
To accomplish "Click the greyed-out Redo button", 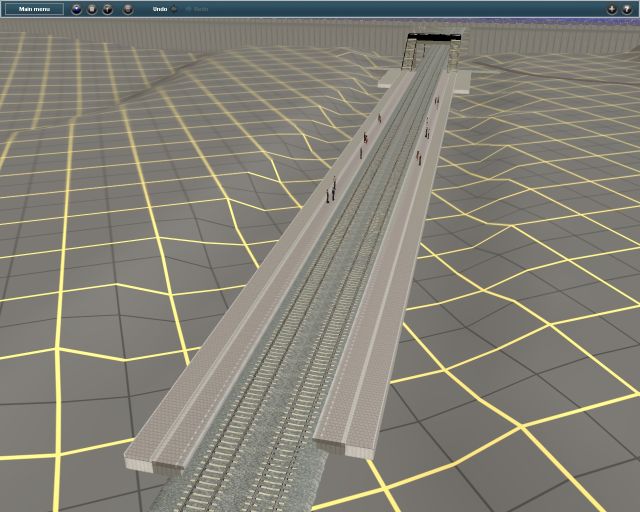I will coord(199,9).
